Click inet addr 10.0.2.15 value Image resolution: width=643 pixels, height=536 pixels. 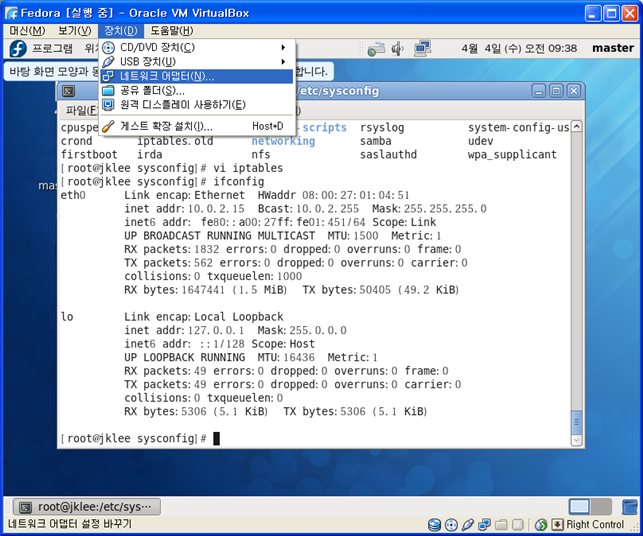216,209
